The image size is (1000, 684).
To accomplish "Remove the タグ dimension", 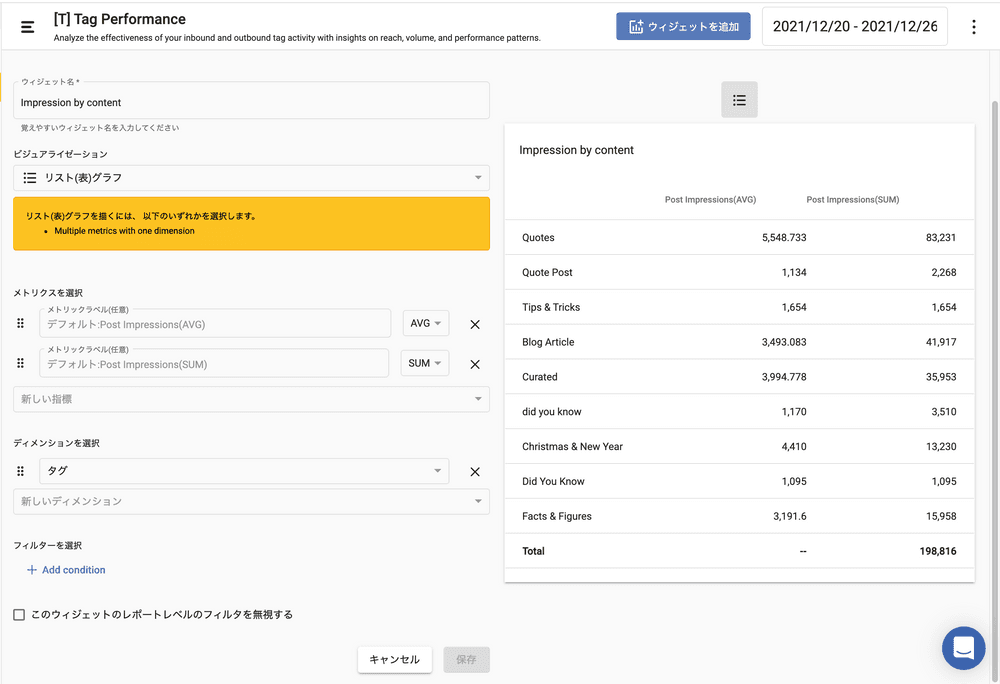I will [x=475, y=472].
